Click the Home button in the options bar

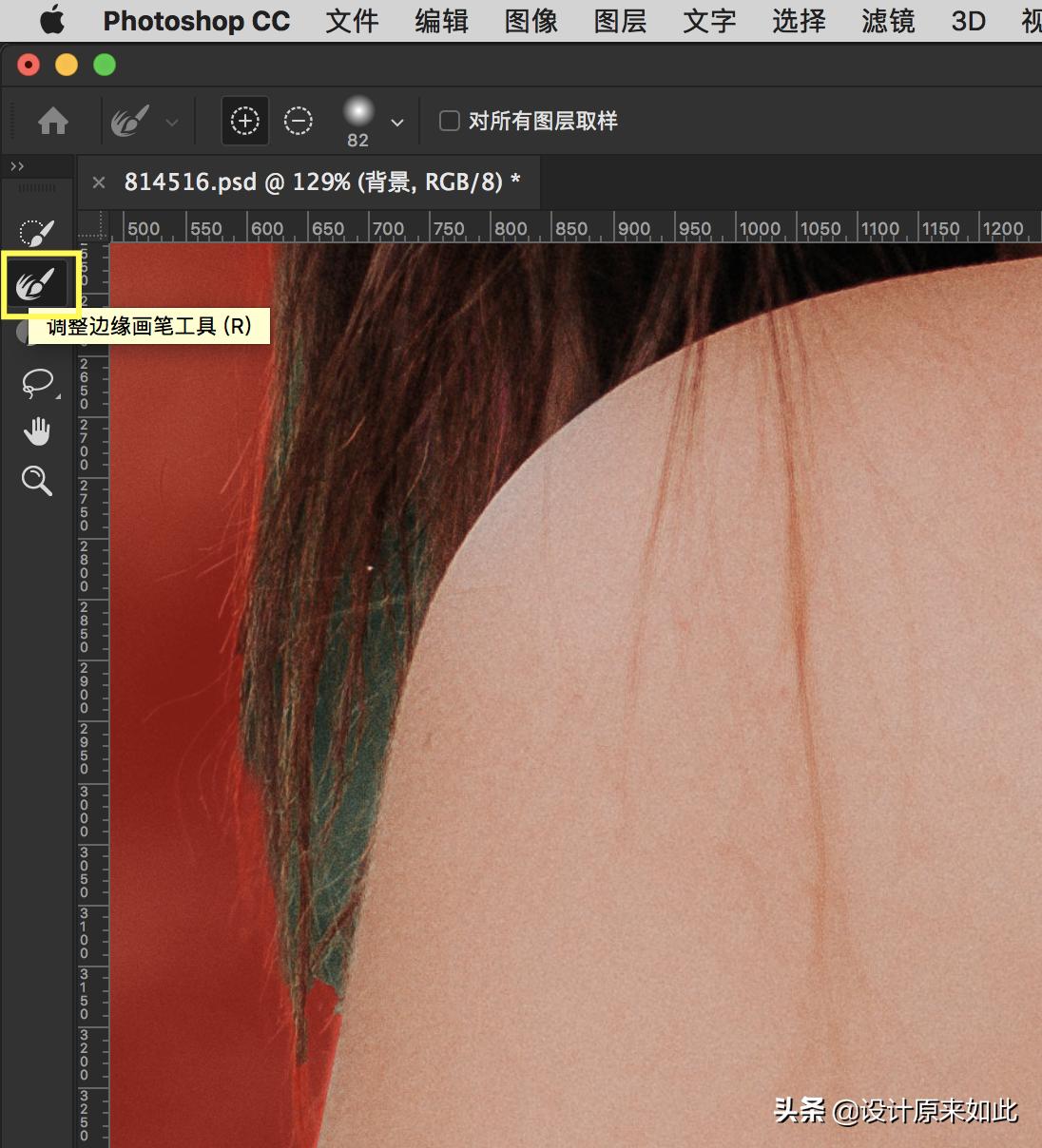pos(53,121)
